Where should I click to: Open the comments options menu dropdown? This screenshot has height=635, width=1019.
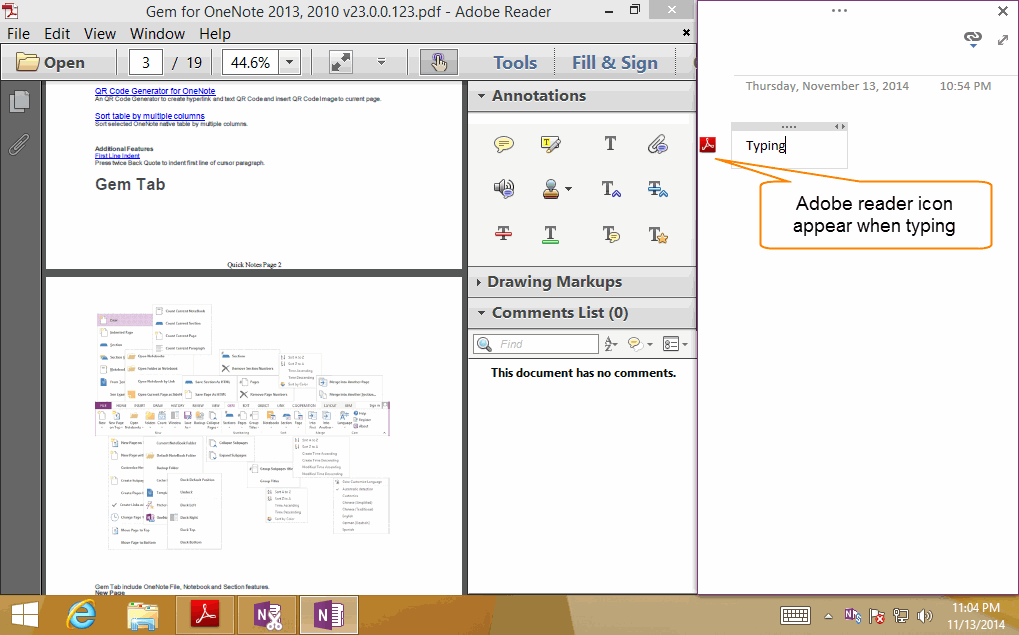click(x=675, y=344)
